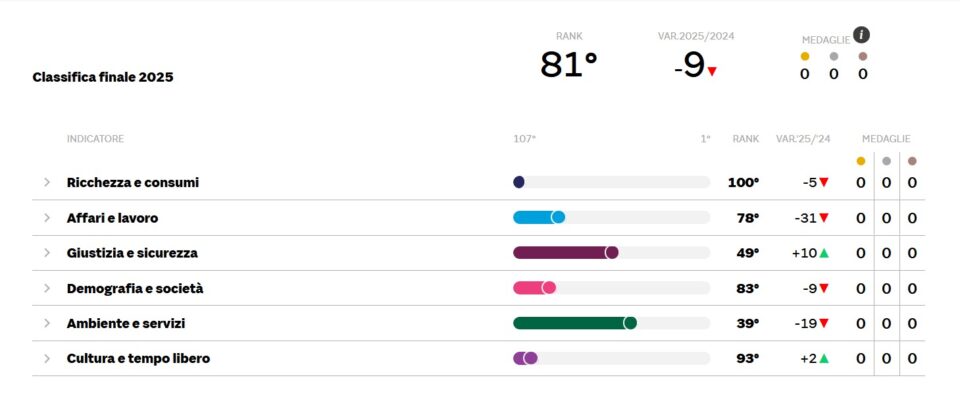This screenshot has height=415, width=960.
Task: Click the gold medal dot in header
Action: pos(805,56)
